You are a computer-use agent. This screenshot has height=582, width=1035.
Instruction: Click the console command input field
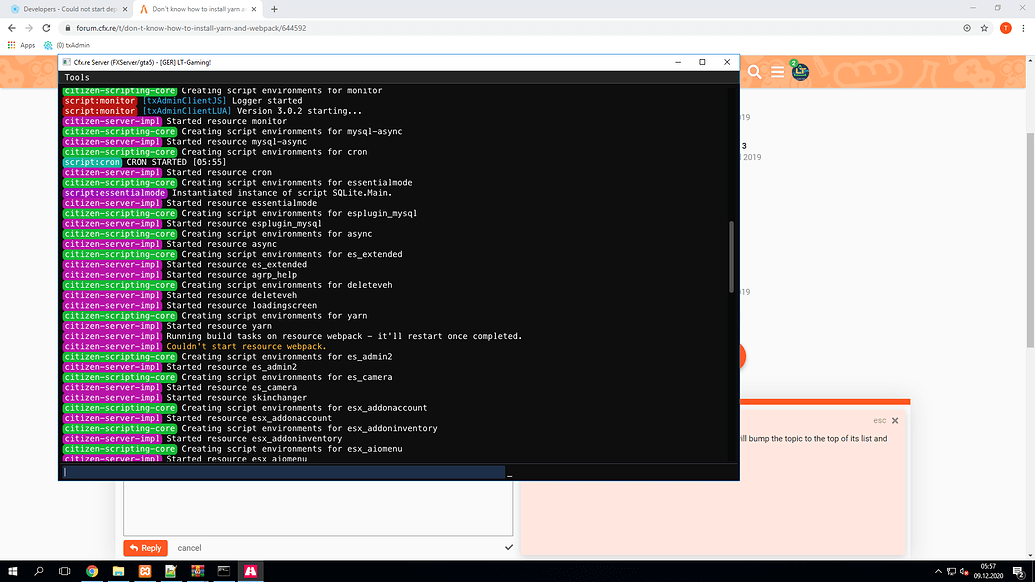pyautogui.click(x=280, y=472)
